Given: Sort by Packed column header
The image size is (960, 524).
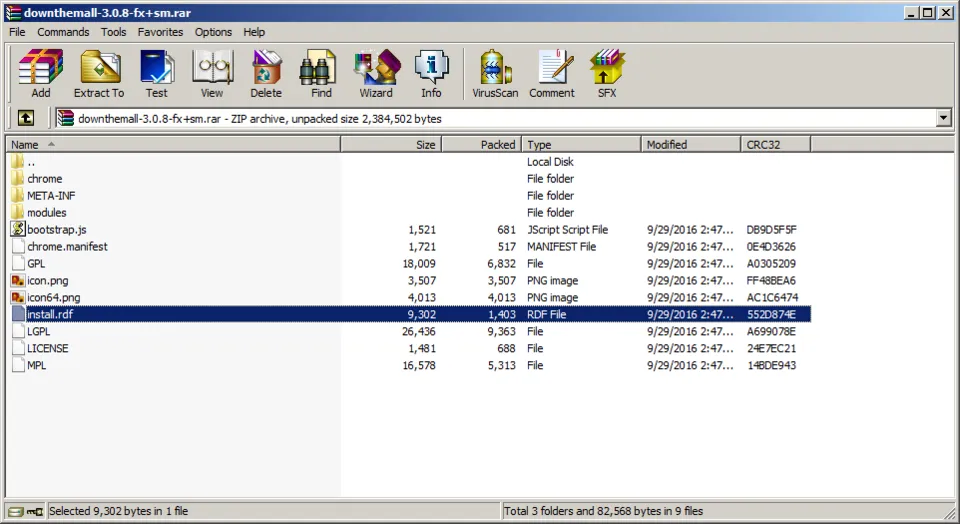Looking at the screenshot, I should point(482,144).
